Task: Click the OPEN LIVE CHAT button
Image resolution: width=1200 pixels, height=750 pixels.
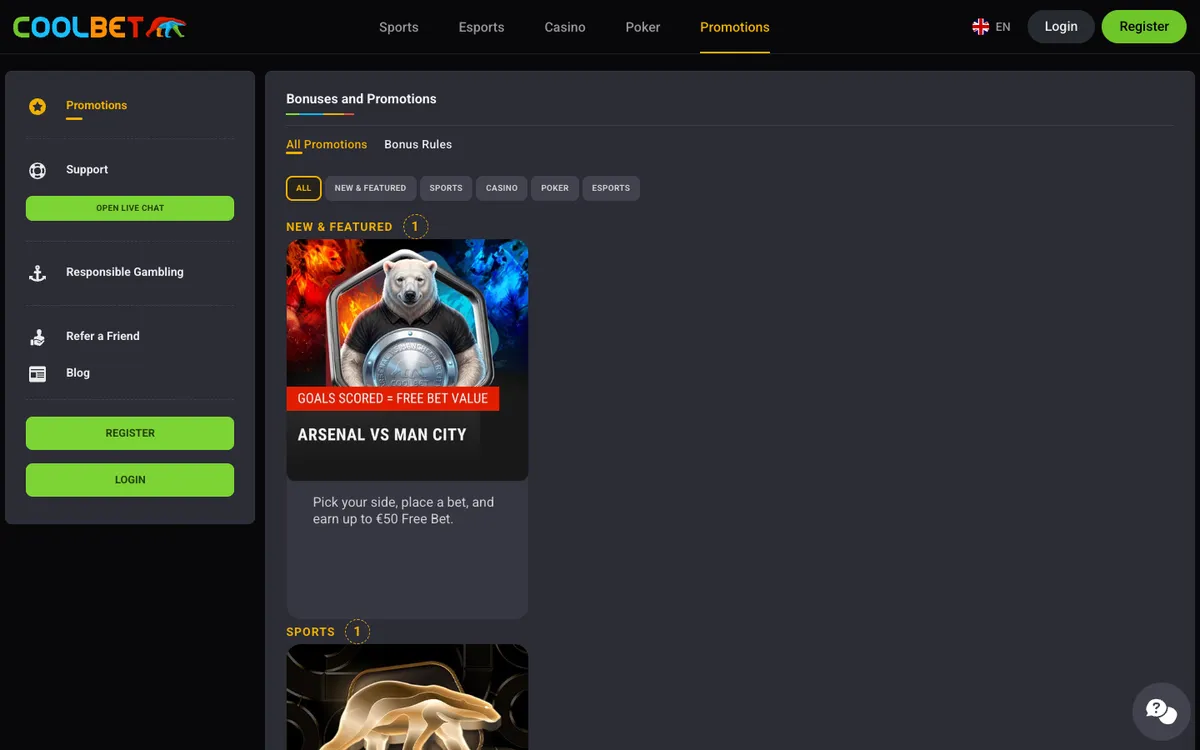Action: tap(130, 208)
